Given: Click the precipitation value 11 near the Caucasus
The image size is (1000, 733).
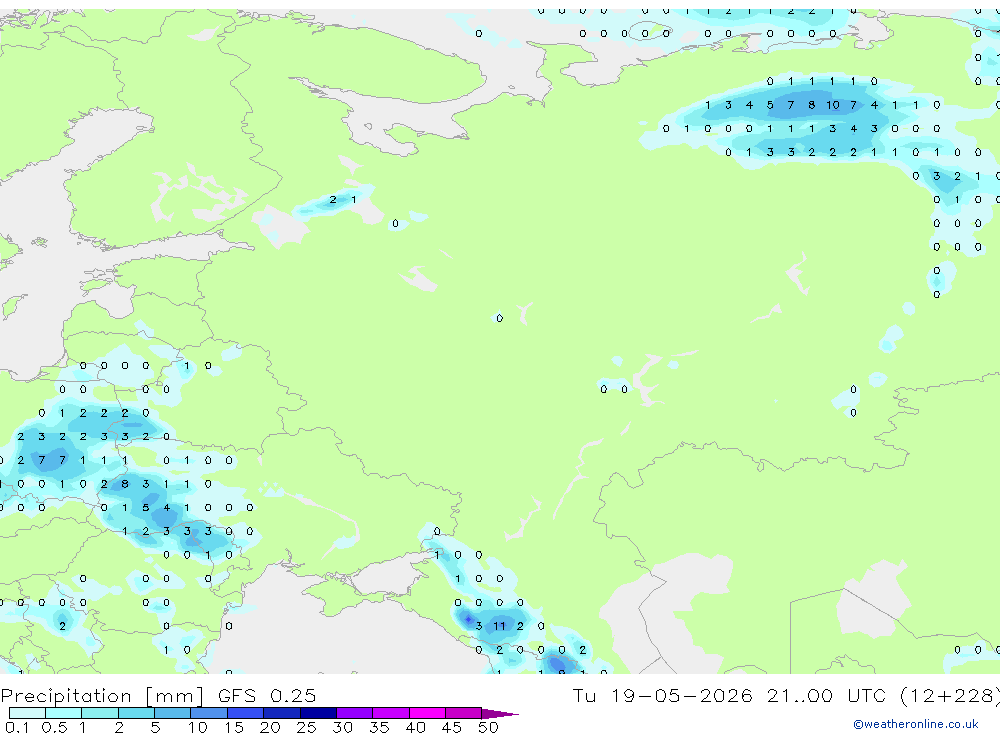Looking at the screenshot, I should (499, 626).
